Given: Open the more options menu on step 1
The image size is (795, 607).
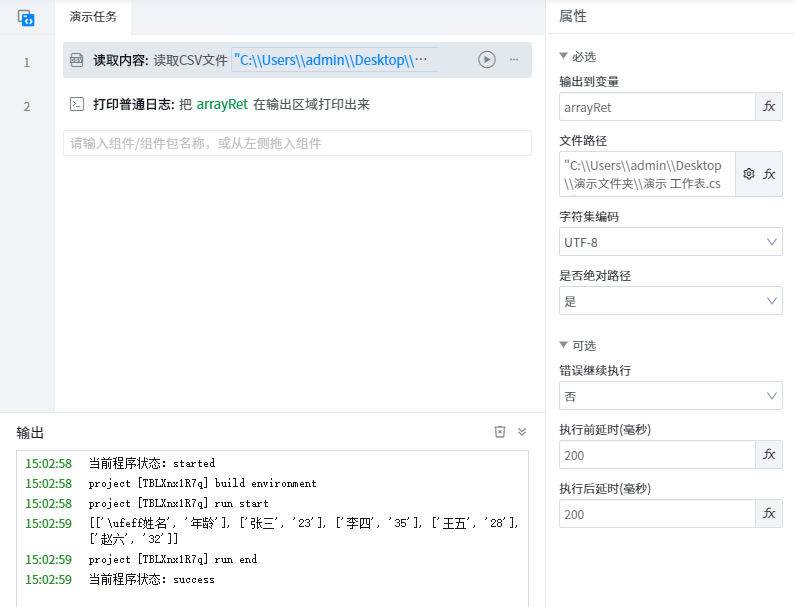Looking at the screenshot, I should (x=514, y=60).
